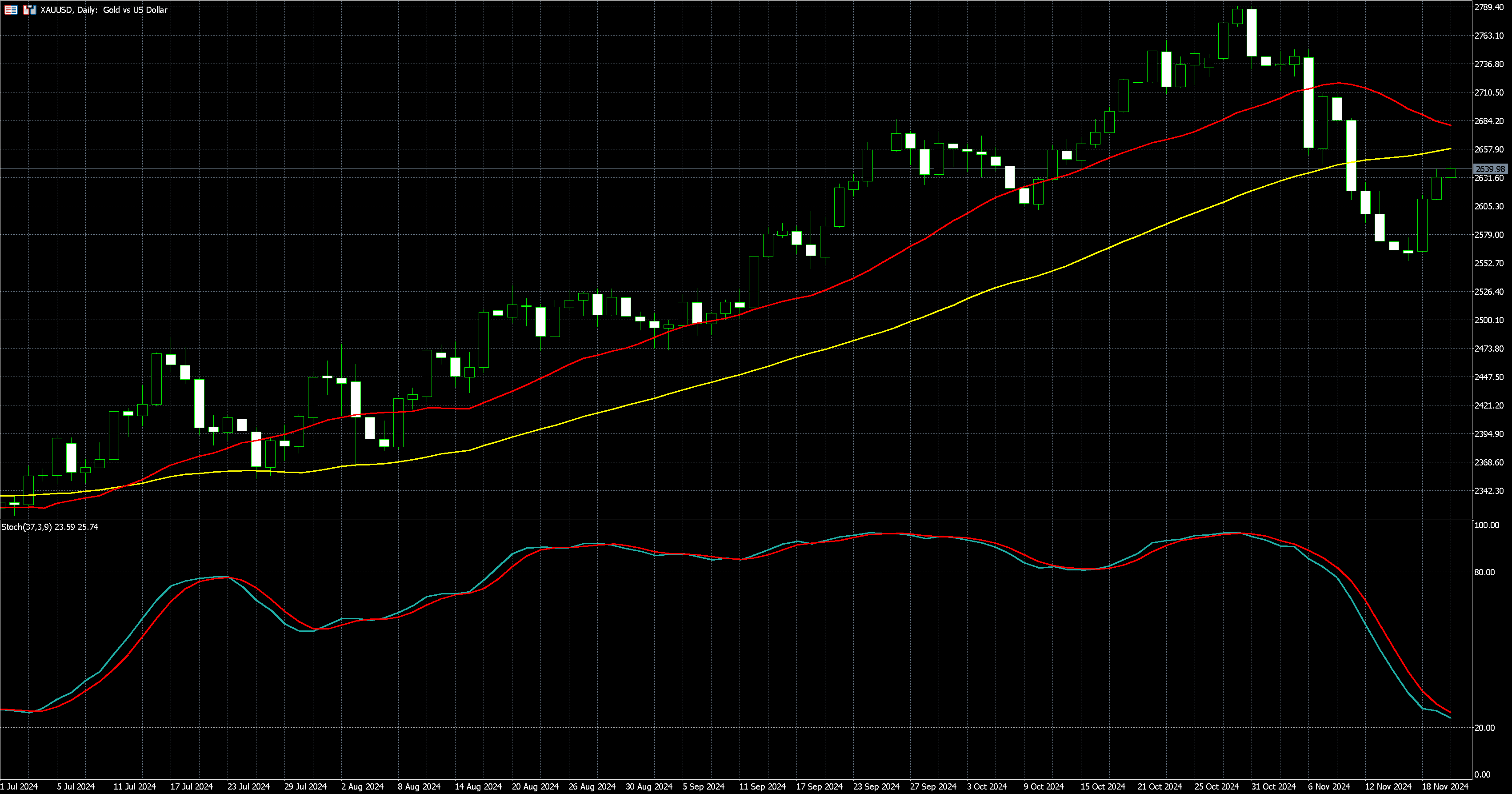Click the stochastic 20.00 level label
This screenshot has height=794, width=1512.
click(1484, 728)
